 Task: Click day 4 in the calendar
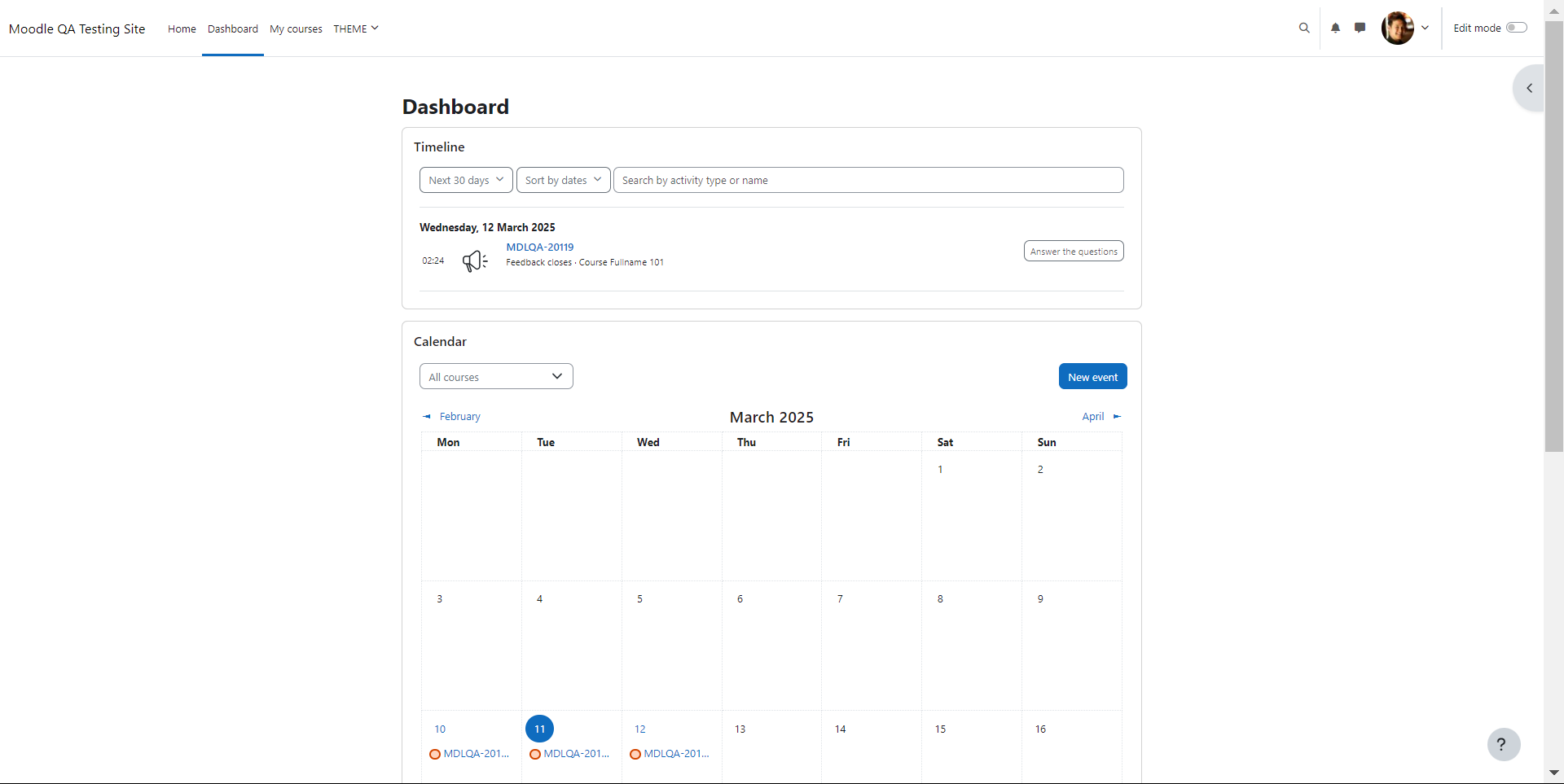pos(539,598)
